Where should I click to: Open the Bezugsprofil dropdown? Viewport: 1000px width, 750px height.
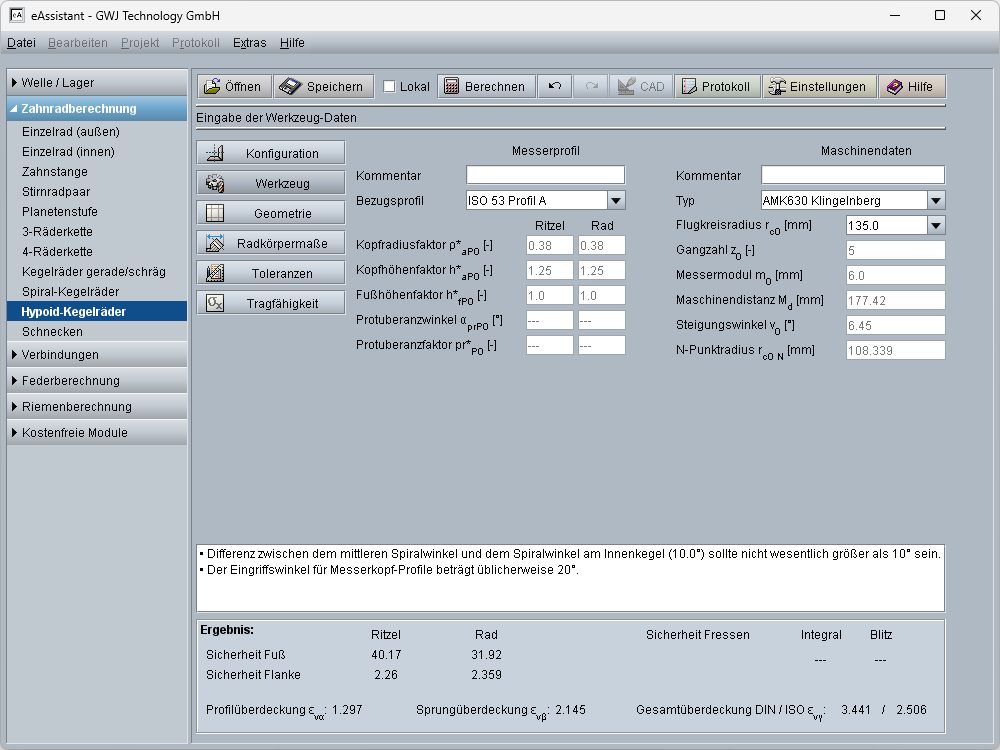click(x=616, y=200)
